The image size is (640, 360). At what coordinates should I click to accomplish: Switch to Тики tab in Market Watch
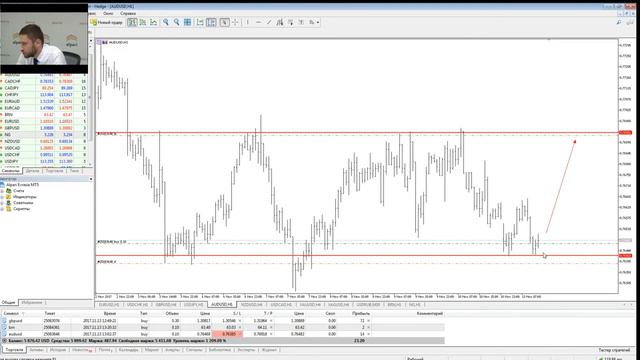(74, 171)
